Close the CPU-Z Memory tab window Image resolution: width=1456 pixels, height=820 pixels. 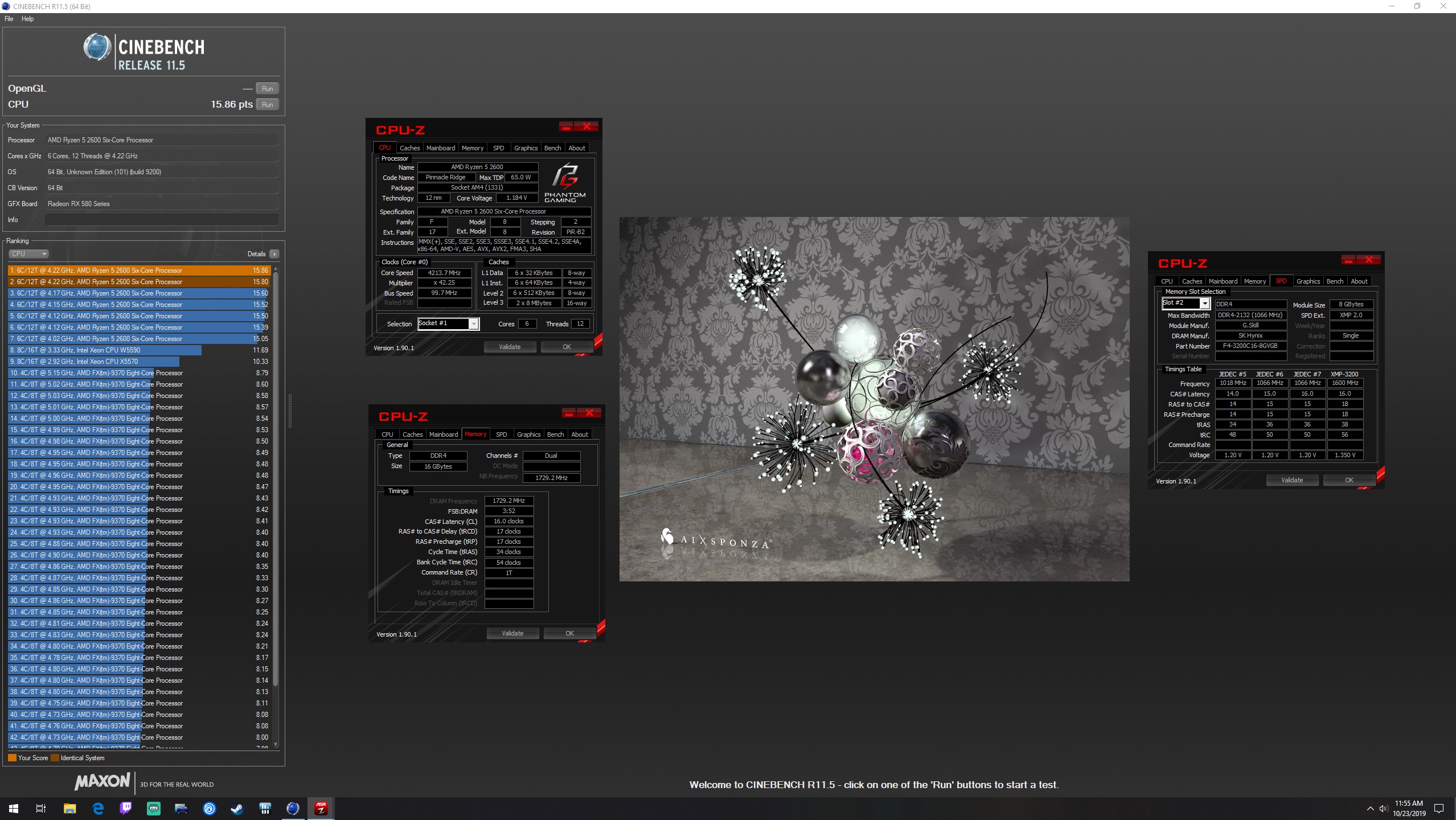(x=590, y=413)
